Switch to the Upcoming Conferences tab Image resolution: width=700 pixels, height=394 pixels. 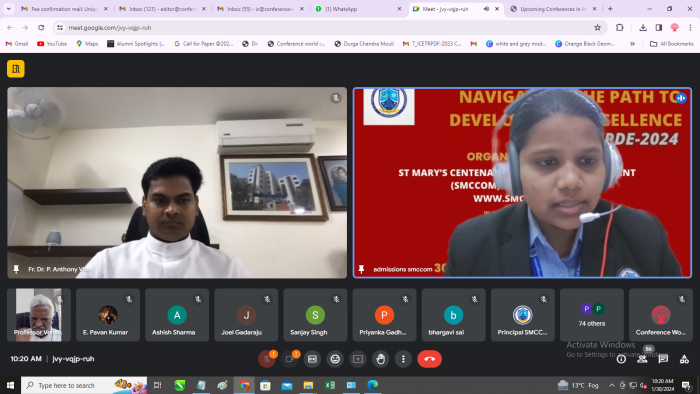click(554, 9)
